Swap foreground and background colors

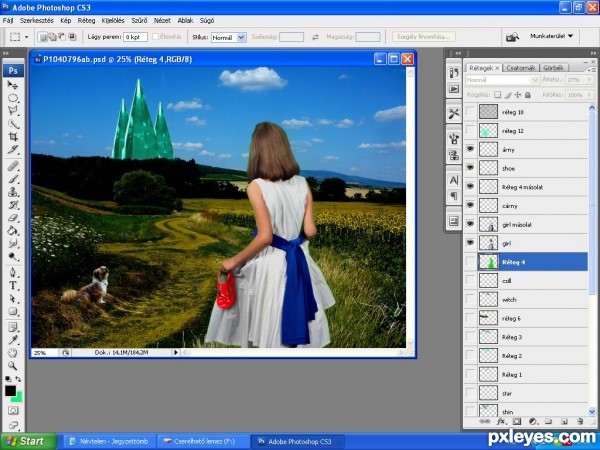(18, 379)
